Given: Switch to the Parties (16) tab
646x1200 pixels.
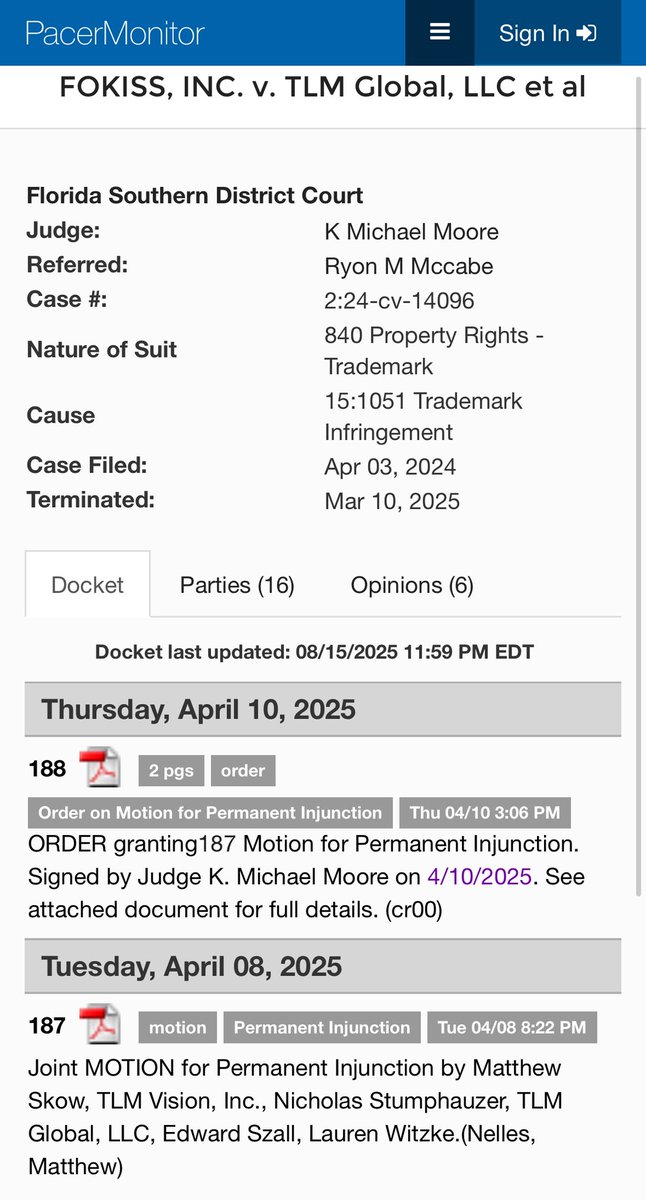Looking at the screenshot, I should [x=237, y=585].
